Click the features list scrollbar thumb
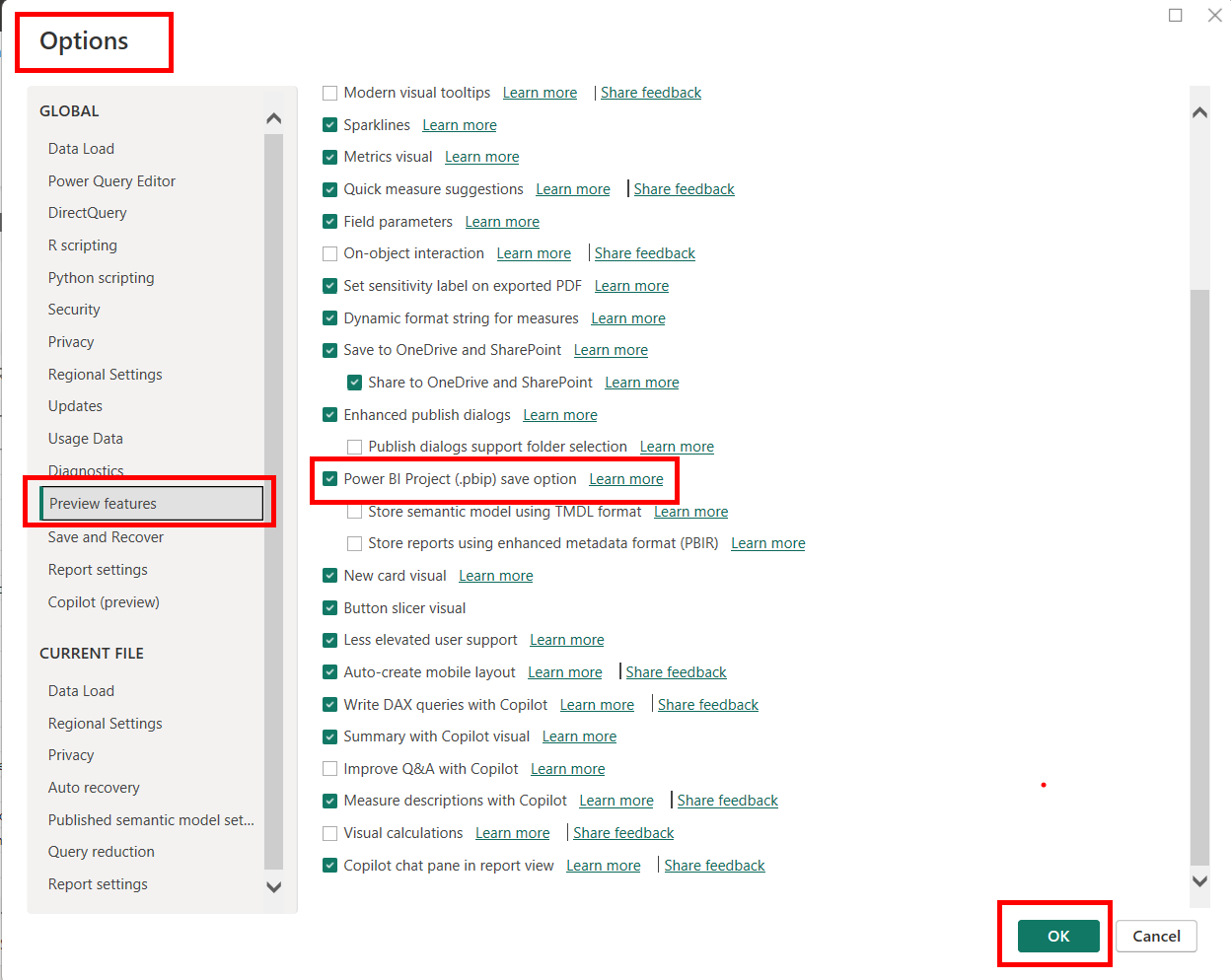Screen dimensions: 1231x980 (1199, 577)
